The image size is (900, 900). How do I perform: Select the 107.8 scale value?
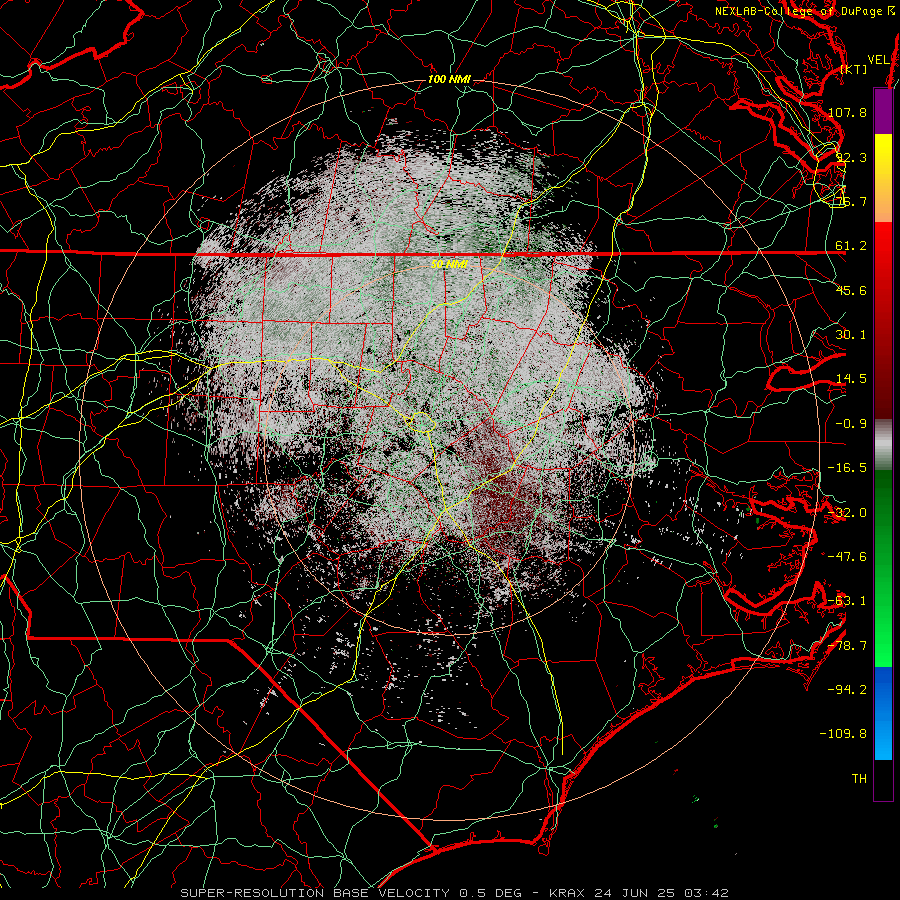point(847,112)
